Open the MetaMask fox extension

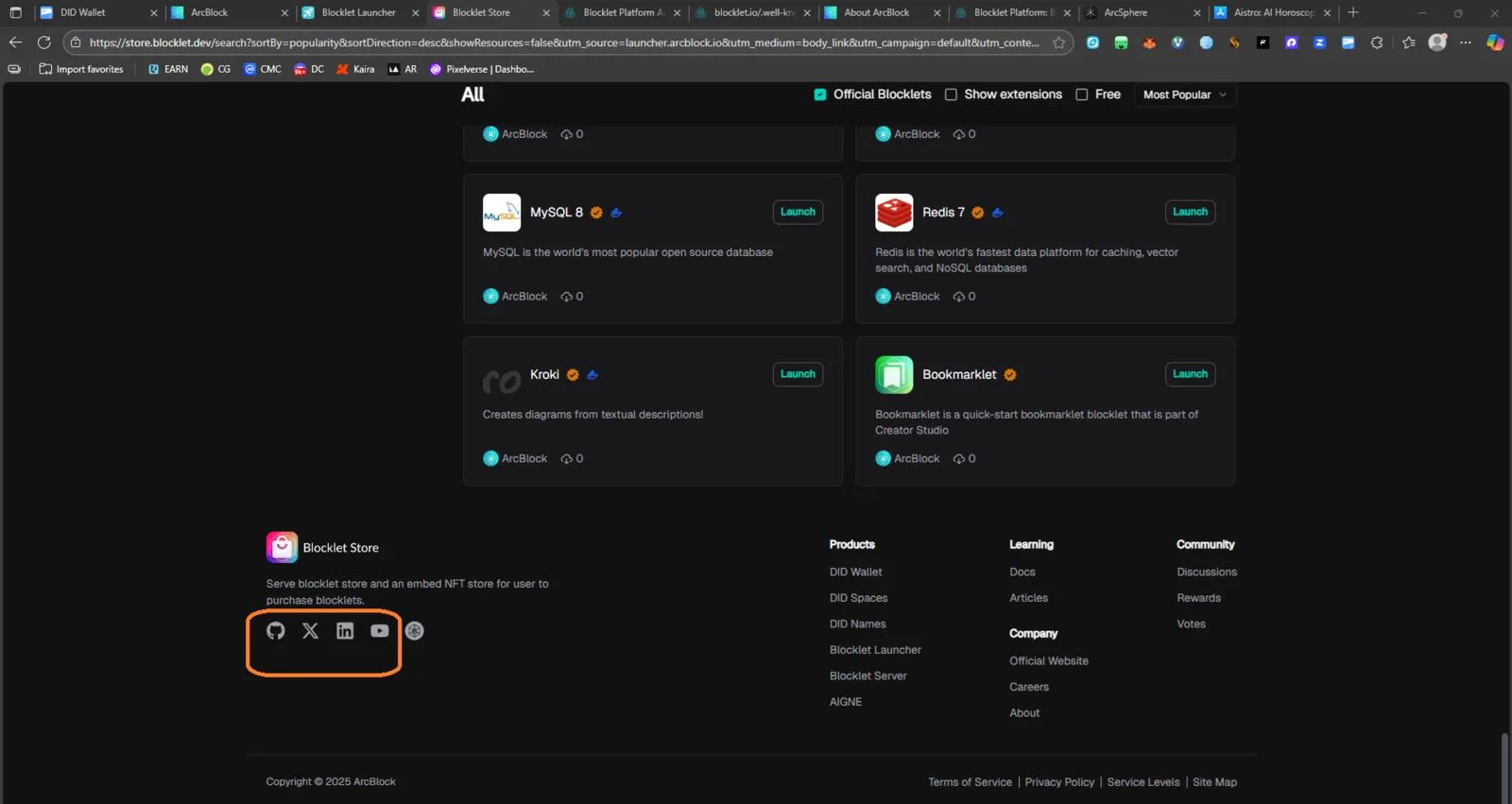click(x=1149, y=43)
